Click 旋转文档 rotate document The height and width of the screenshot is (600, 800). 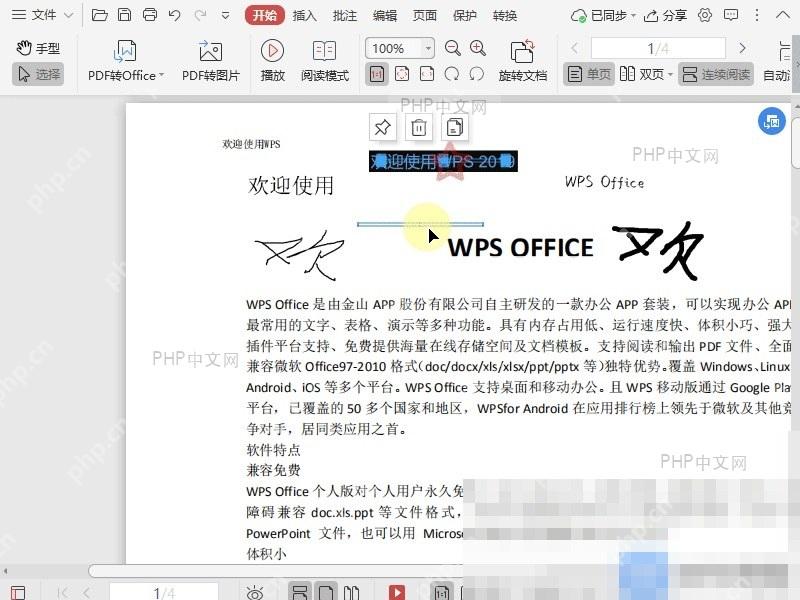click(522, 61)
